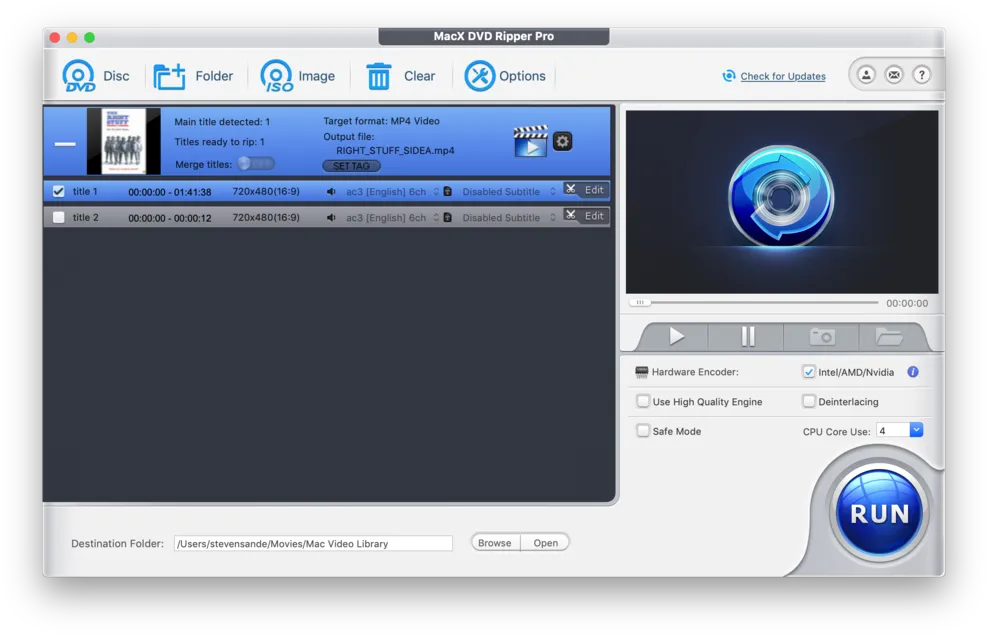
Task: Click the refresh icon beside Check for Updates
Action: pos(729,76)
